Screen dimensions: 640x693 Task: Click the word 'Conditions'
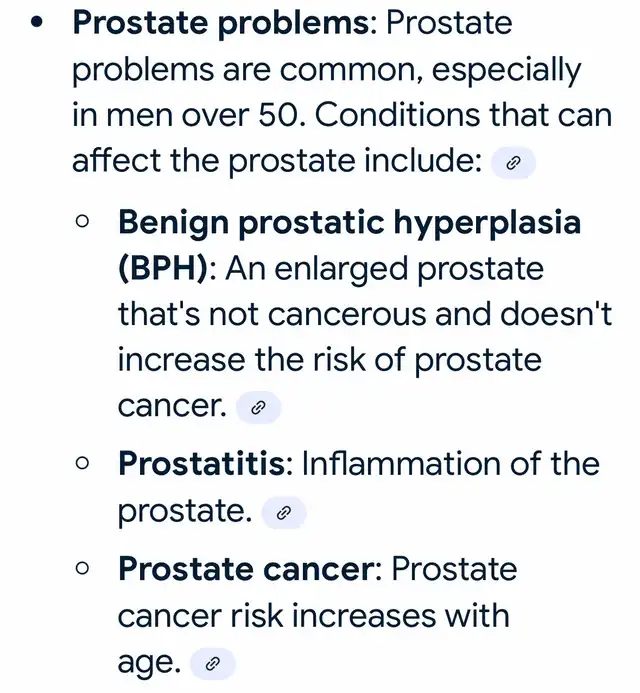(x=396, y=115)
